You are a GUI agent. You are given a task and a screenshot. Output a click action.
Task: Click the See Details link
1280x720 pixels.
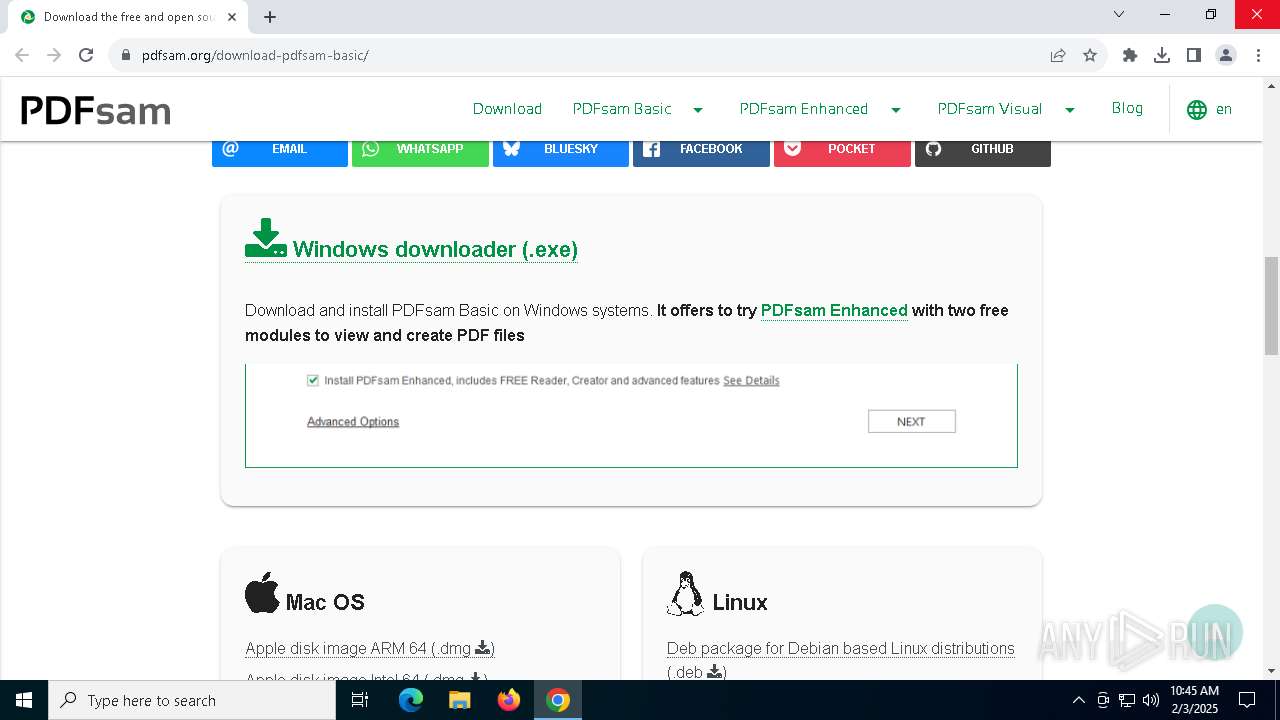point(751,380)
